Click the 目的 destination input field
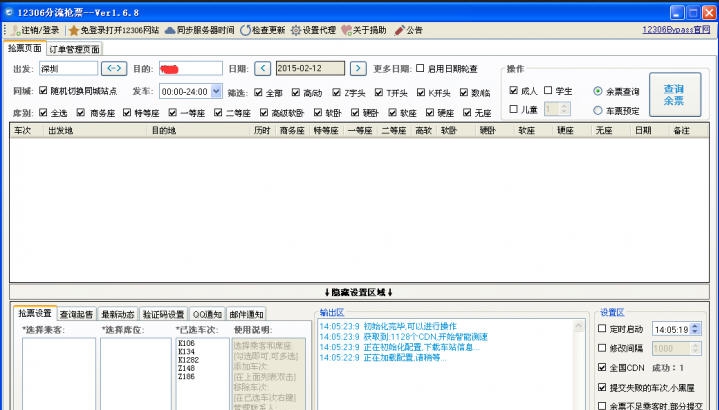The image size is (719, 410). [191, 68]
